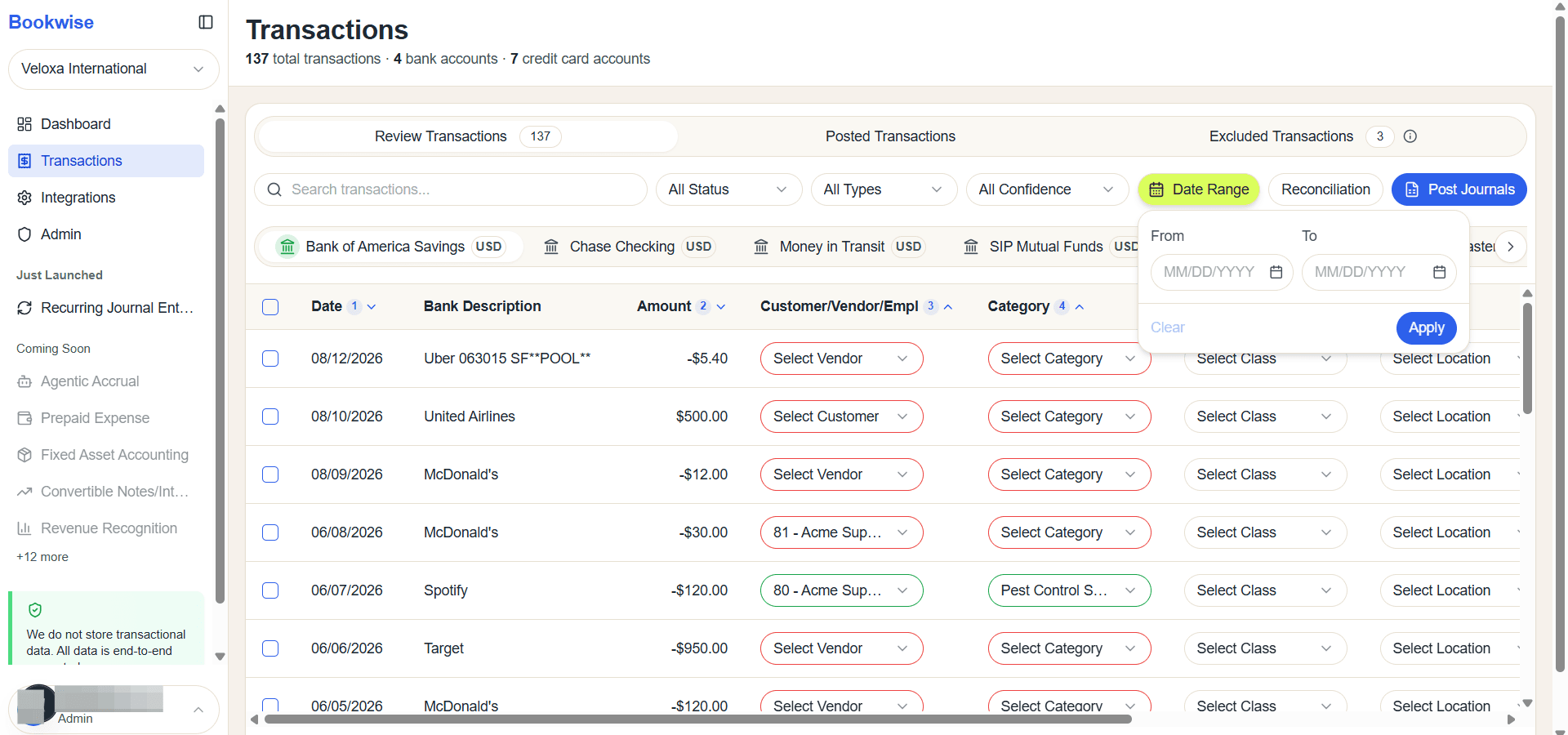1568x735 pixels.
Task: Click the Post Journals document icon
Action: pyautogui.click(x=1412, y=189)
